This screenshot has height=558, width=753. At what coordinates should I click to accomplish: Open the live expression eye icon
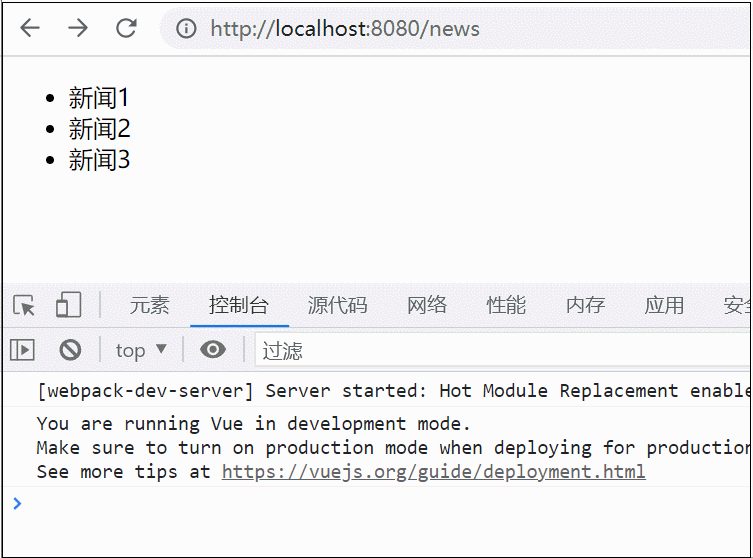point(212,350)
